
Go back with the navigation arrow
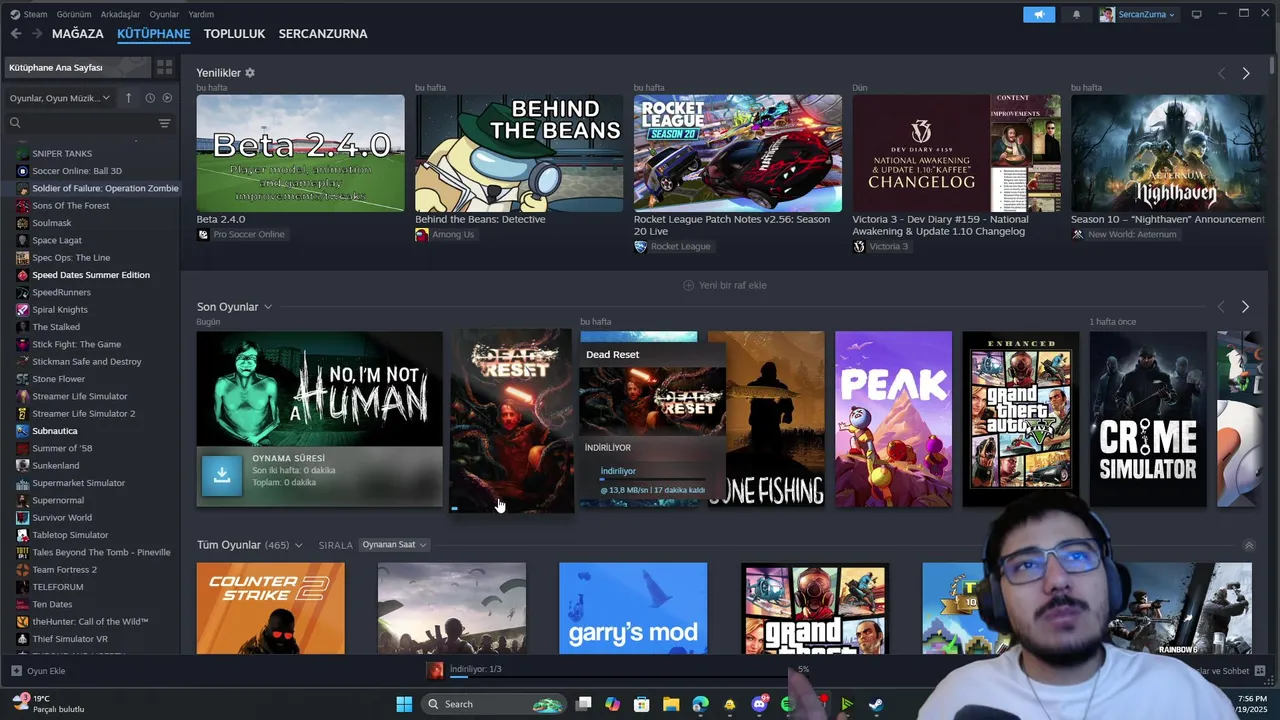[16, 34]
